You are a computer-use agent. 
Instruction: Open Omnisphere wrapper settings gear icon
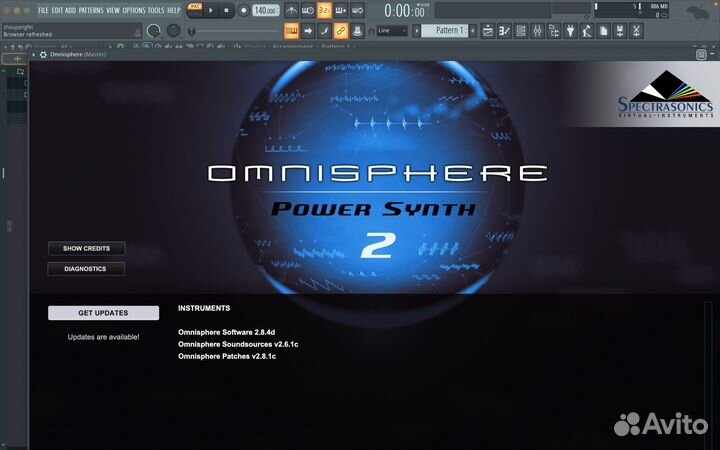pyautogui.click(x=43, y=55)
